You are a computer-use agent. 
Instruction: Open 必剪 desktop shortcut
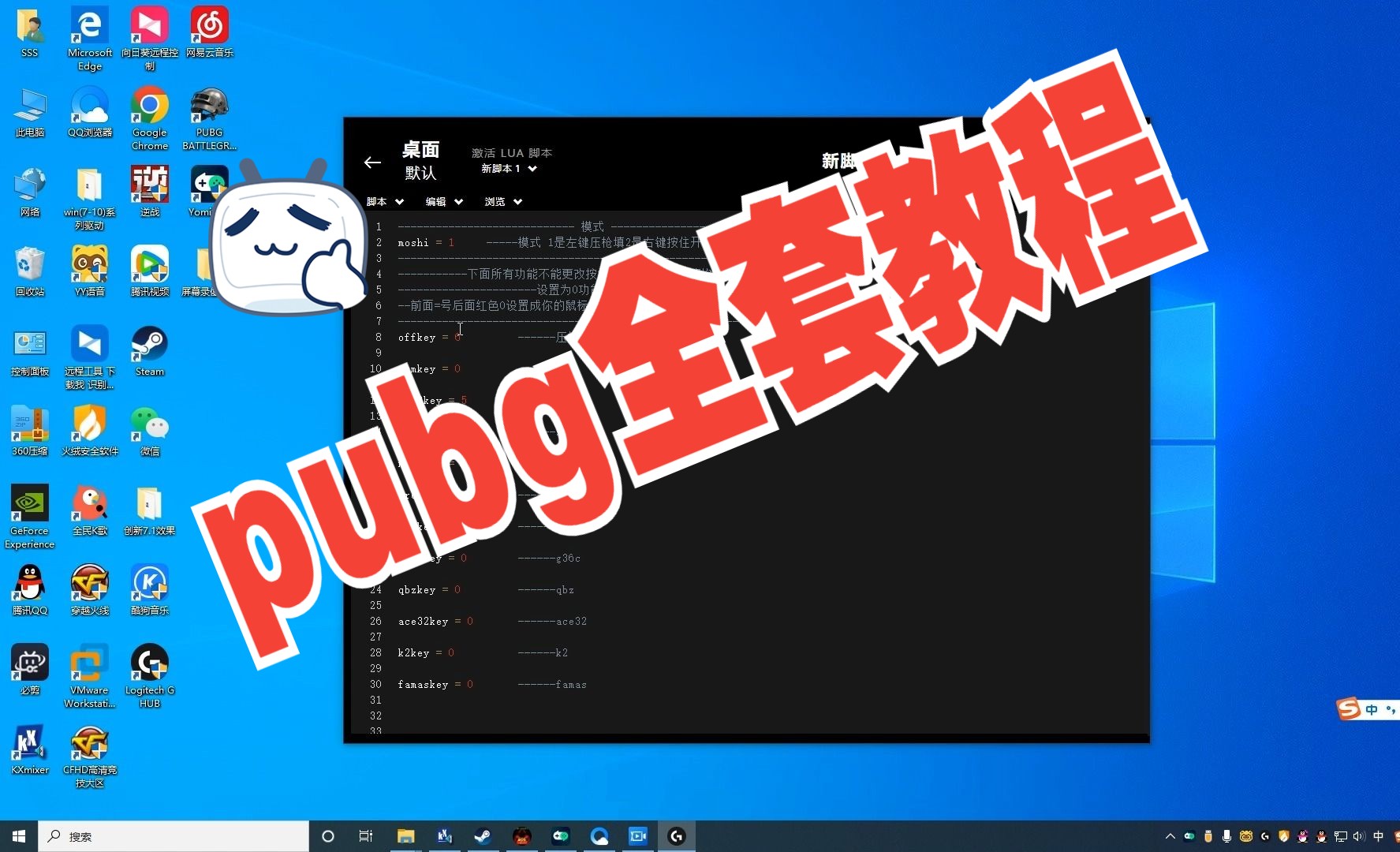pyautogui.click(x=30, y=671)
